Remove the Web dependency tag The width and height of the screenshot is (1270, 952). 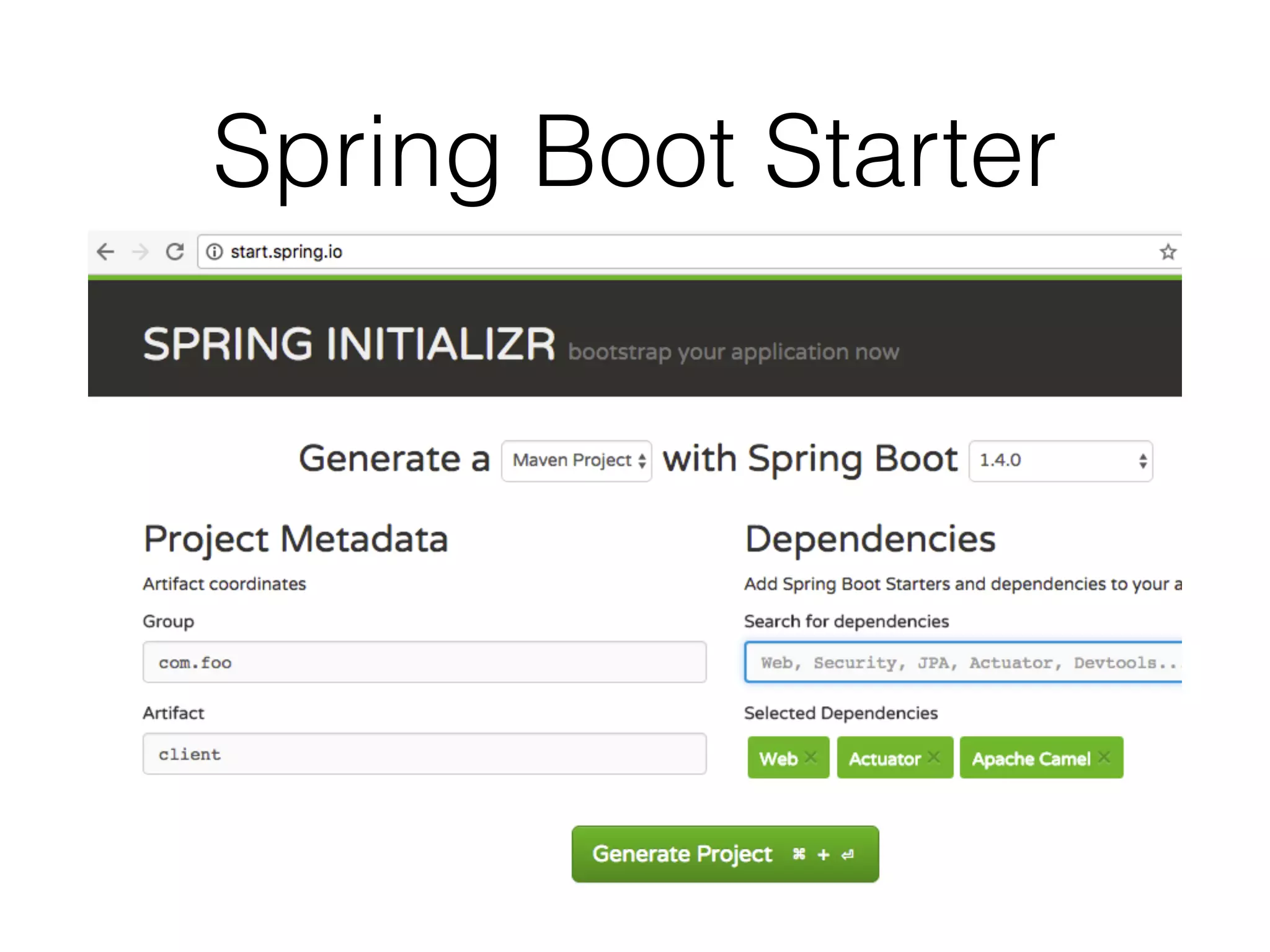(x=810, y=757)
